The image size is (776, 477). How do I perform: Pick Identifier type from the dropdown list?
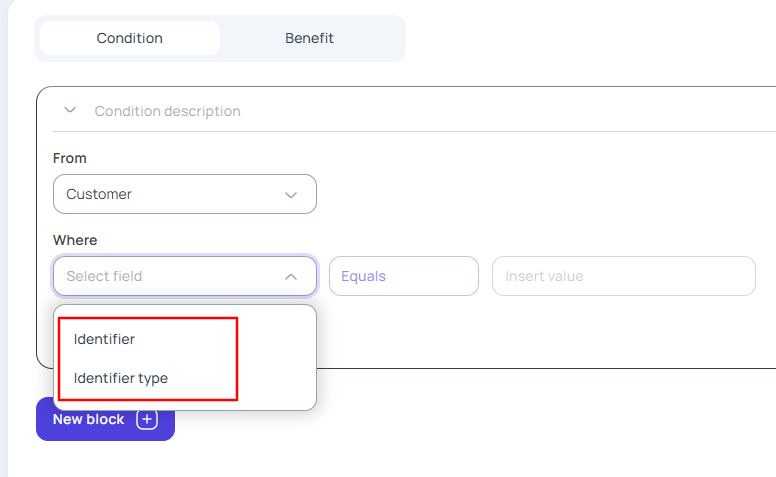[121, 378]
